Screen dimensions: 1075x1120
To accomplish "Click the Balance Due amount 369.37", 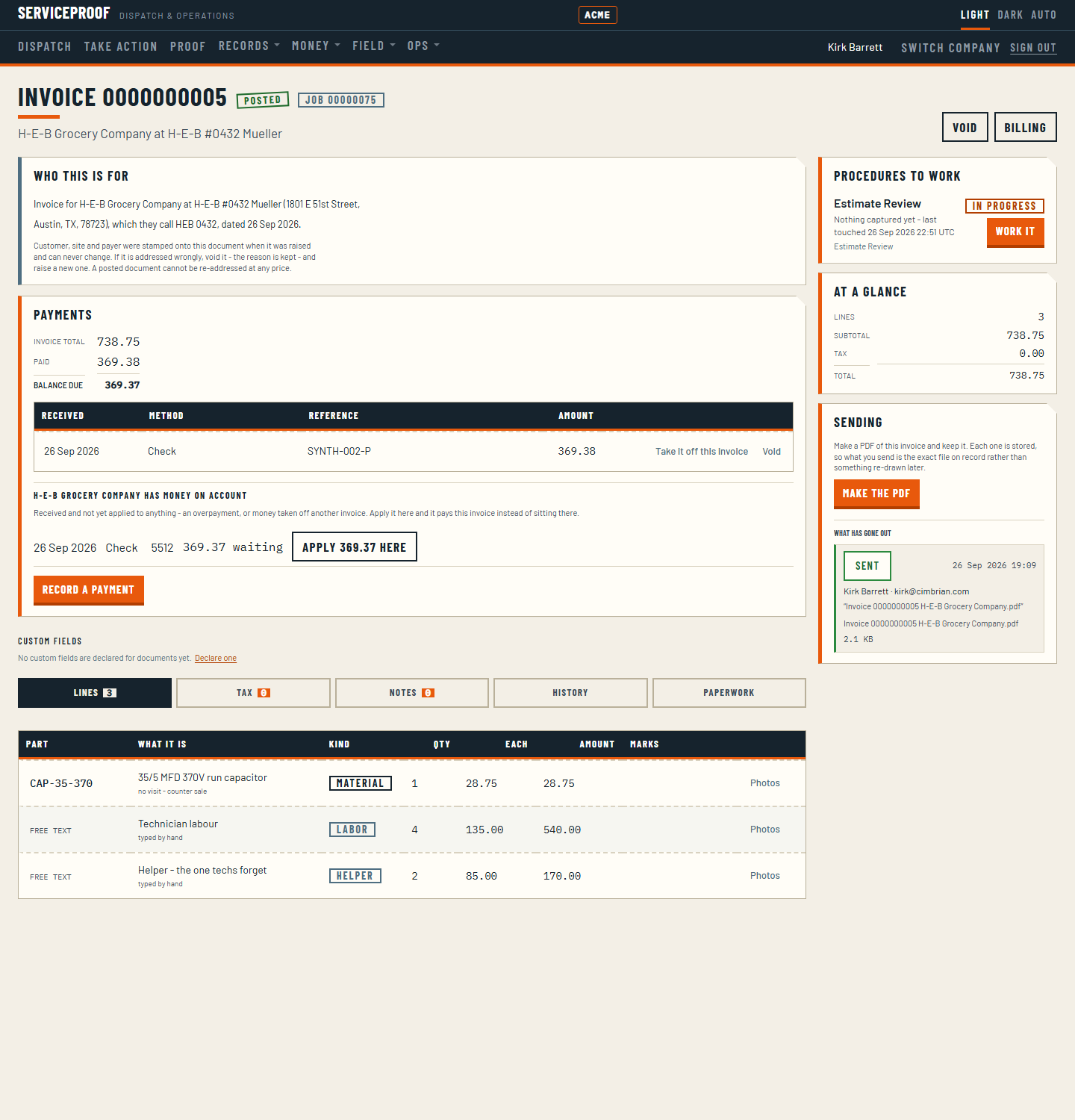I will click(122, 385).
